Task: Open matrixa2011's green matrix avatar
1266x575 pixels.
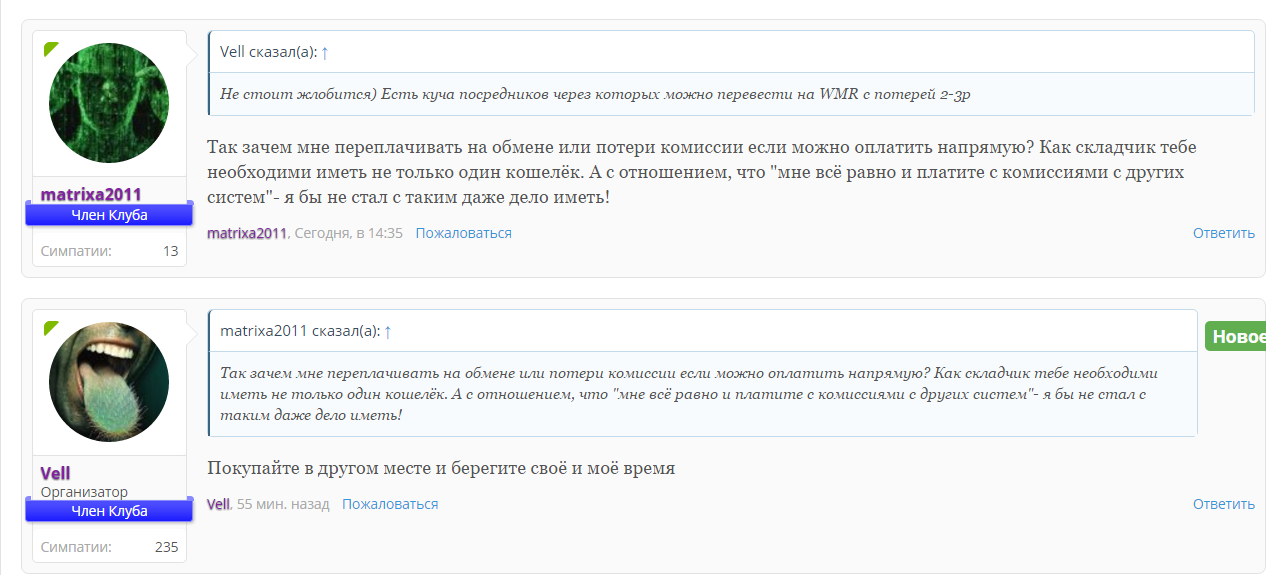Action: (109, 103)
